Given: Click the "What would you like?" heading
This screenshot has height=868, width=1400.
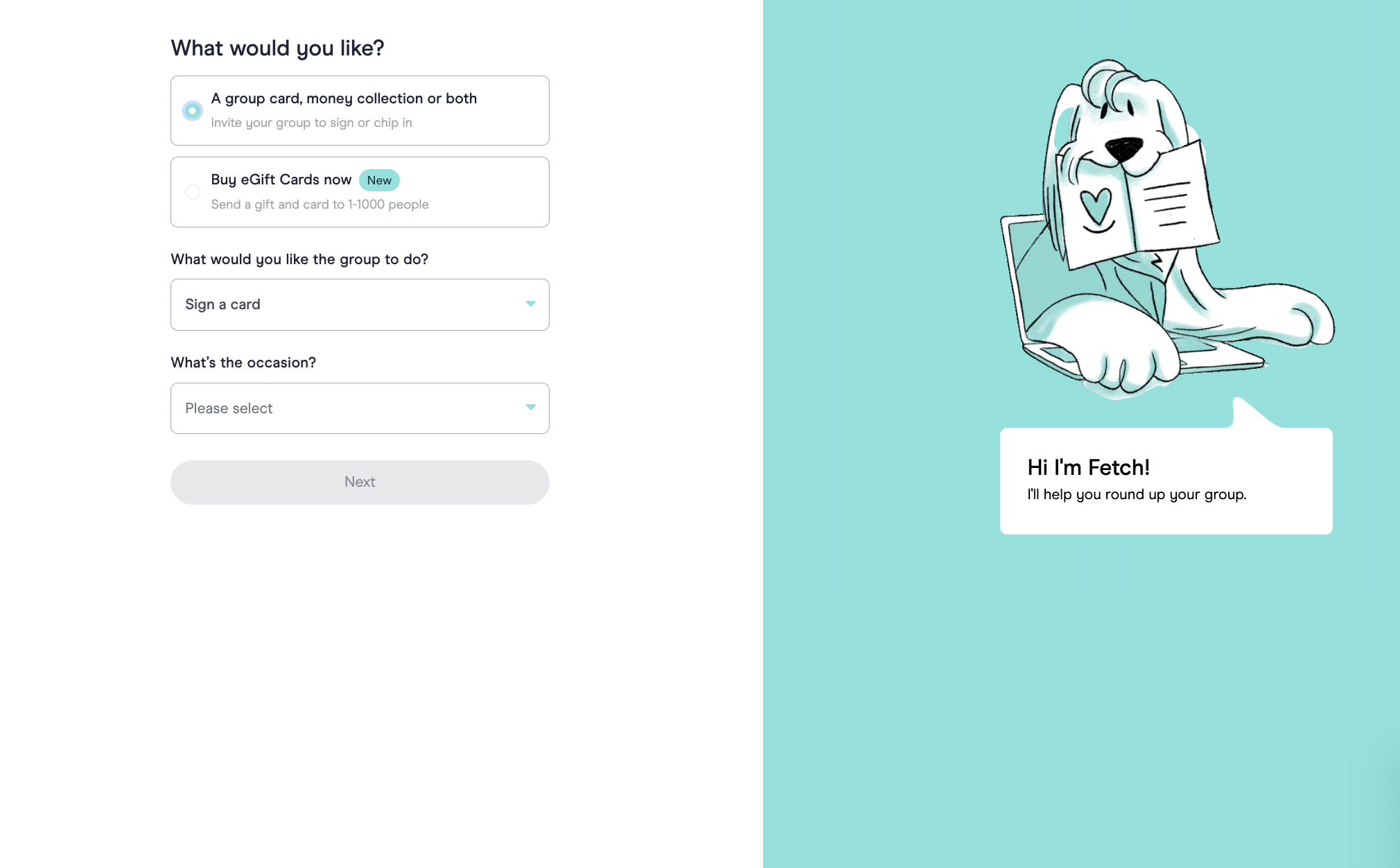Looking at the screenshot, I should pos(277,48).
